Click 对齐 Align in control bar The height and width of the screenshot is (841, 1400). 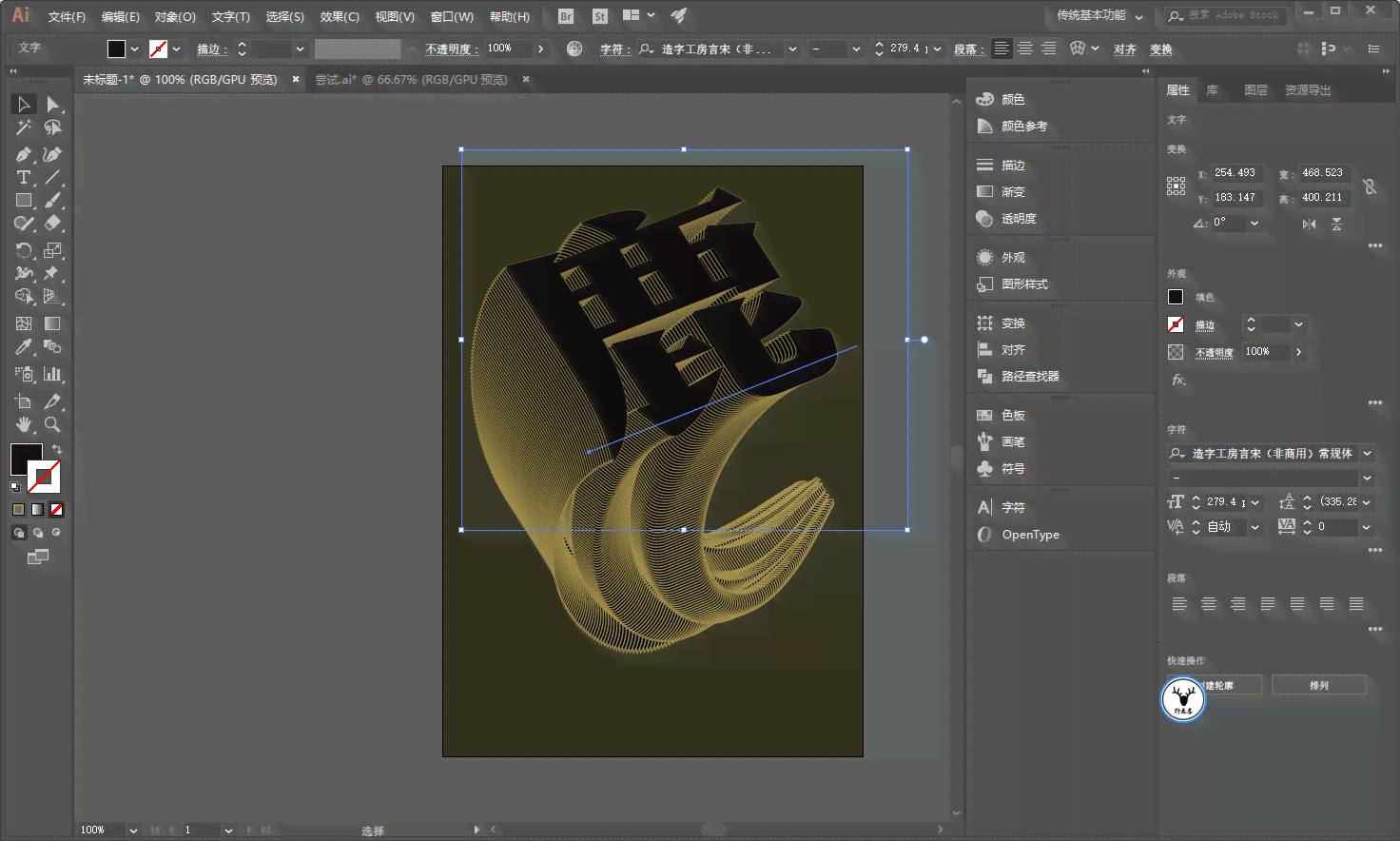[x=1125, y=49]
